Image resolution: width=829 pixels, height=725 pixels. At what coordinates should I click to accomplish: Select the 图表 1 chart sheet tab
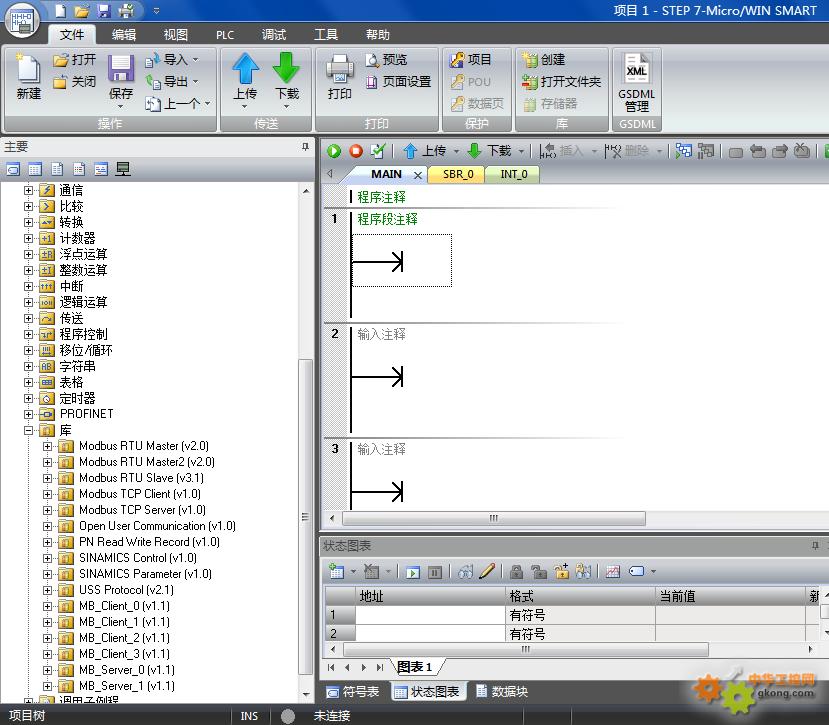point(415,667)
